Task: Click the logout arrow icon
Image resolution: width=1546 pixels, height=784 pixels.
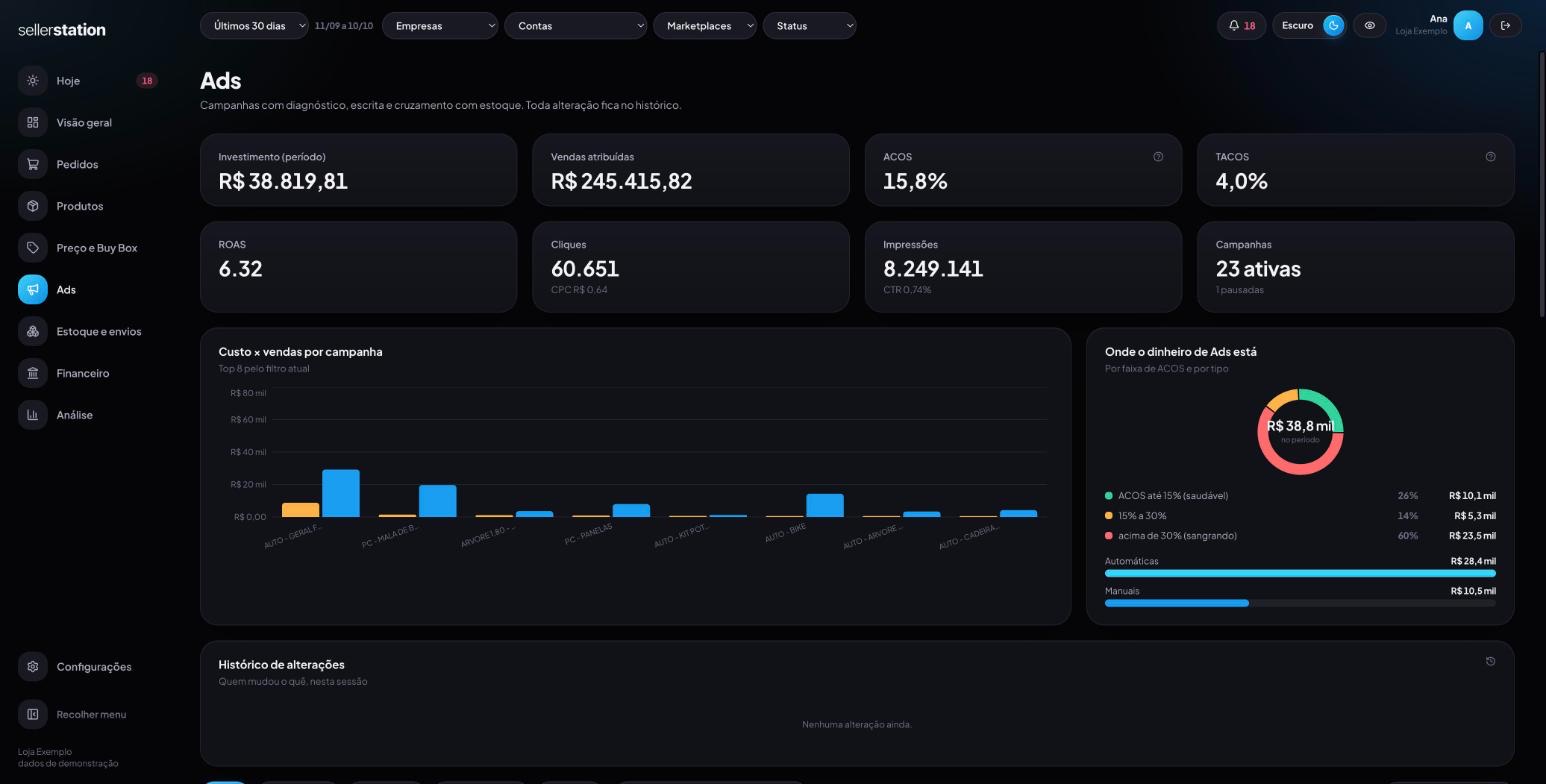Action: (x=1505, y=26)
